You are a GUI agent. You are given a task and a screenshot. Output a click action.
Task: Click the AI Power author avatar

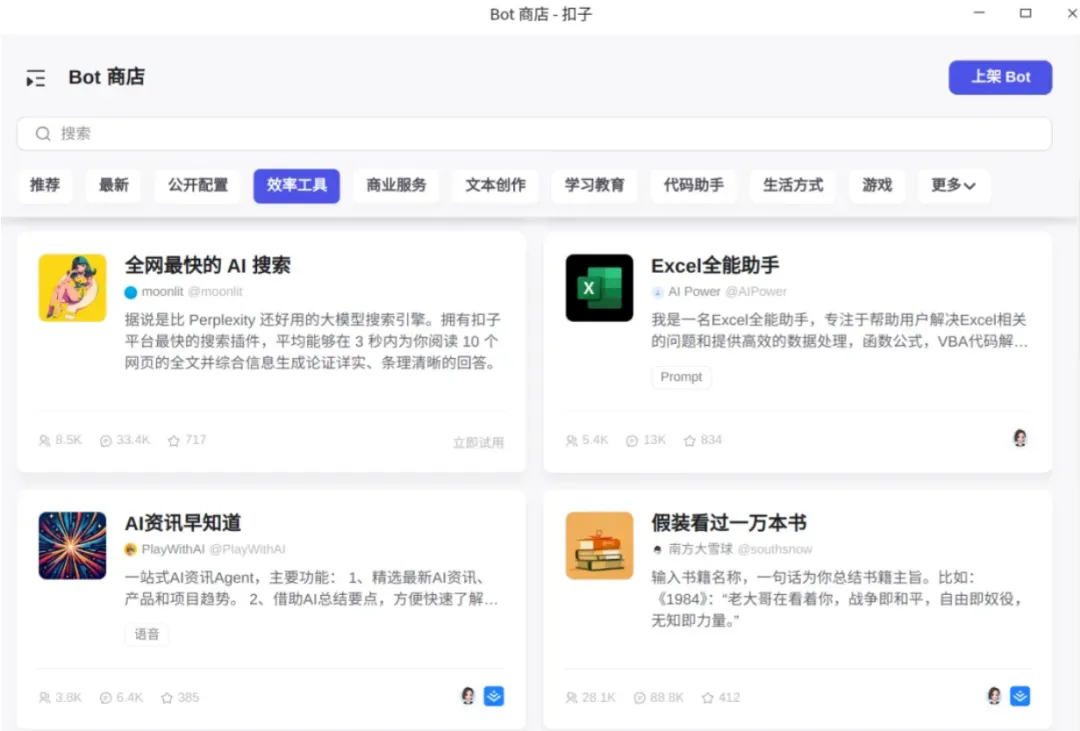[x=657, y=292]
